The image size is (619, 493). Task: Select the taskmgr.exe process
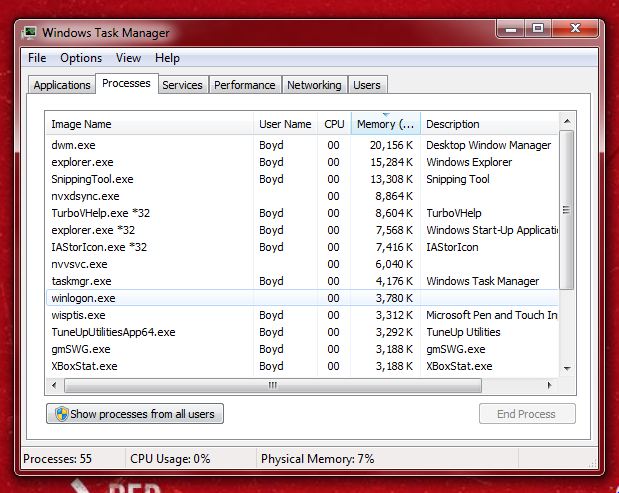[302, 281]
